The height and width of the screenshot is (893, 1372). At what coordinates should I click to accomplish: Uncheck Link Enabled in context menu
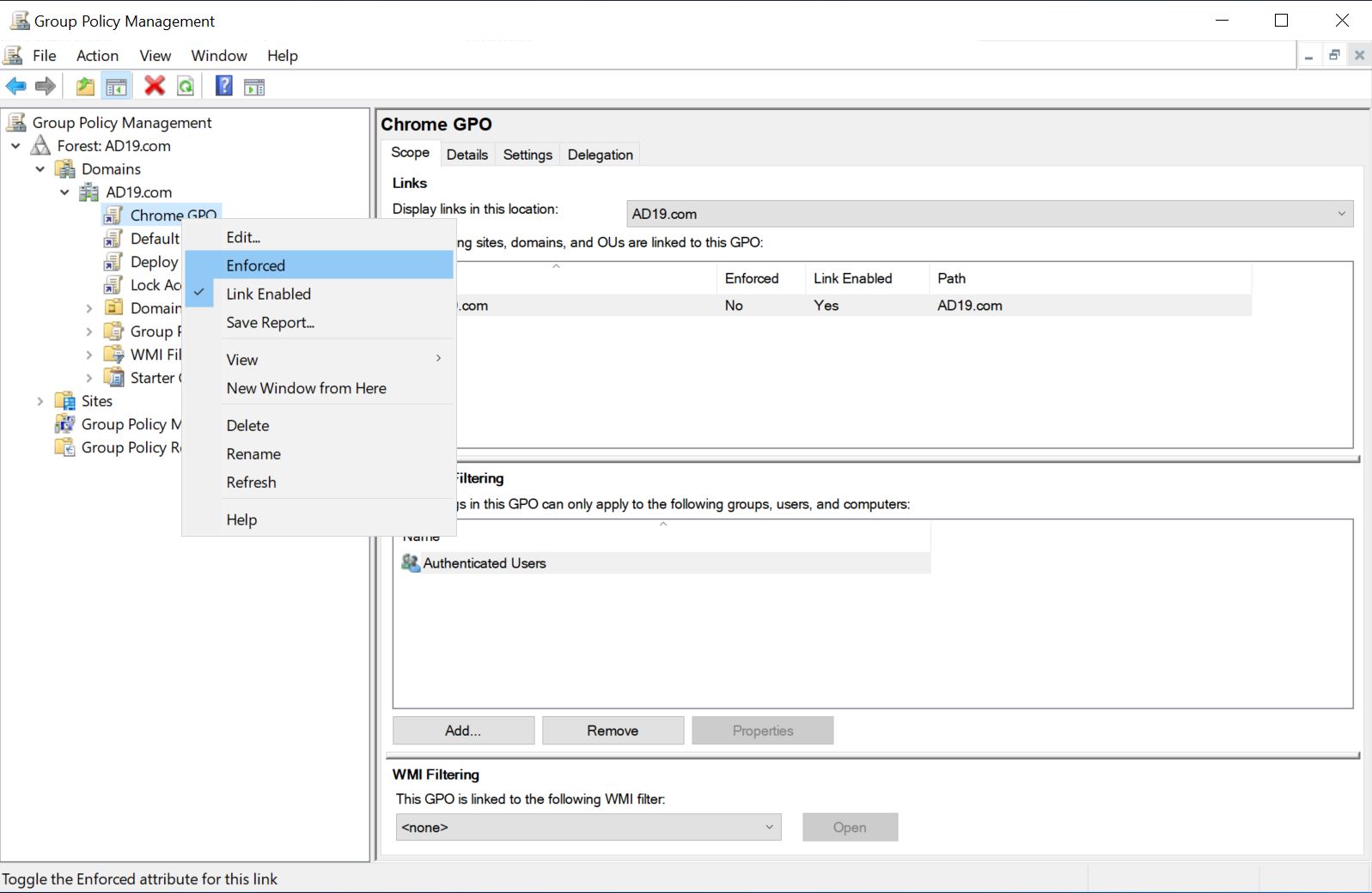(268, 294)
